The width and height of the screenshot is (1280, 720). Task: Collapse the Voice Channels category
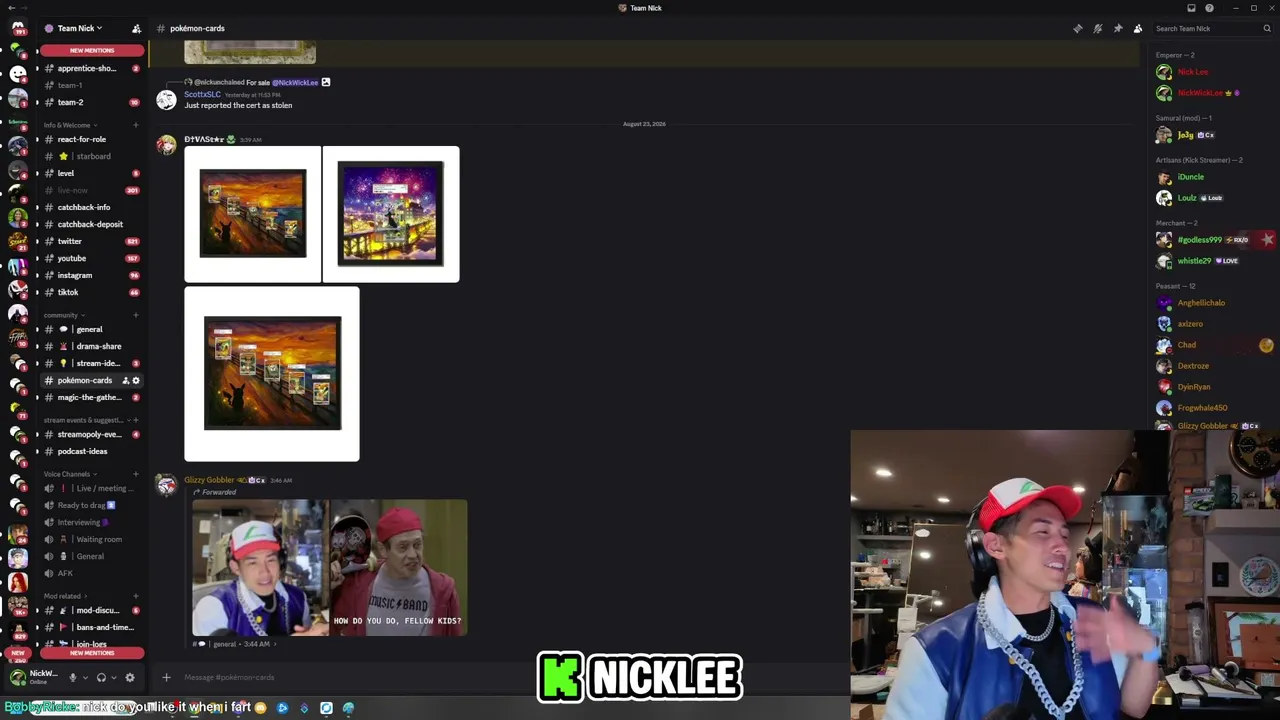click(70, 474)
